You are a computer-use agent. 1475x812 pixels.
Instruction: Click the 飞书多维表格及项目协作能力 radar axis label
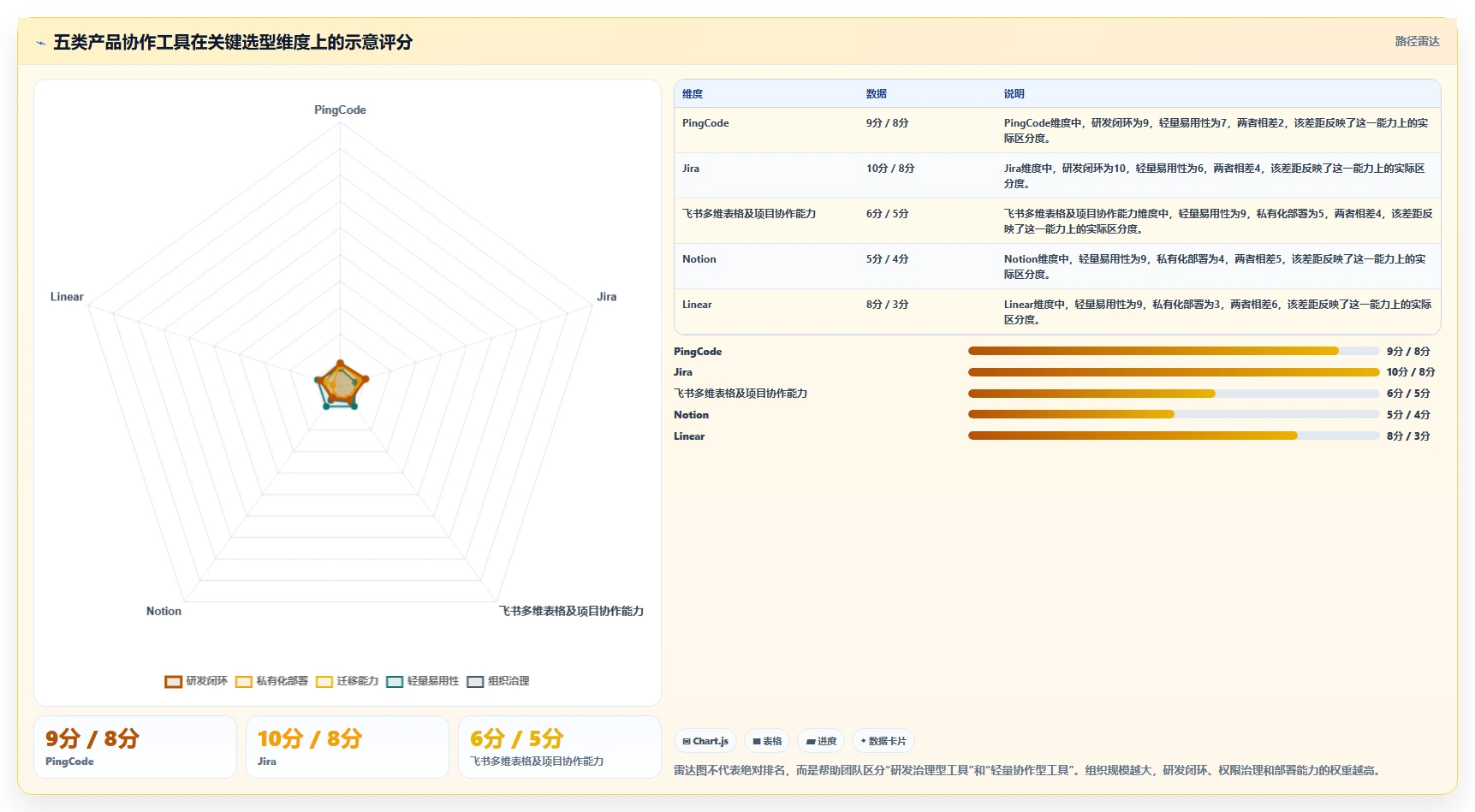pos(571,611)
